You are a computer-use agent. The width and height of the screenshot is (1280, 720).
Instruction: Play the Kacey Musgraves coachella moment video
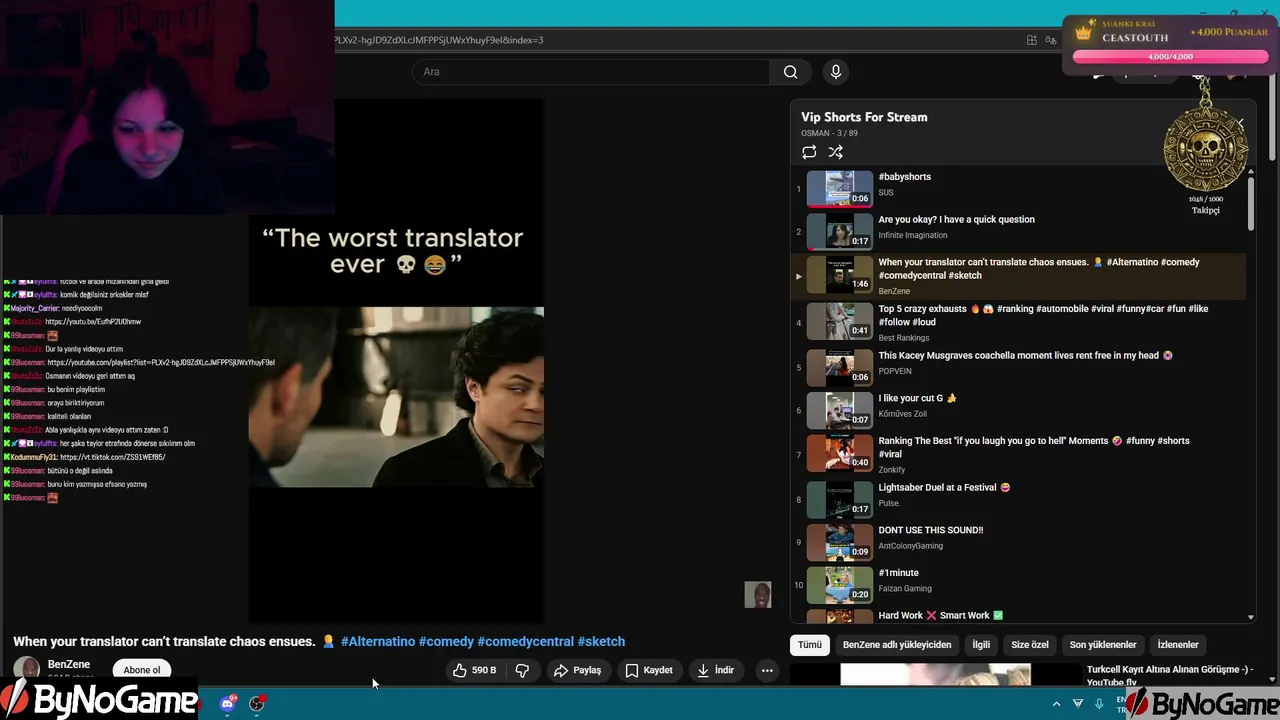(1020, 366)
